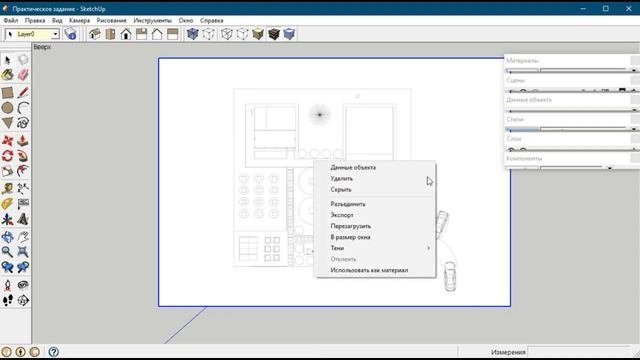Screen dimensions: 640x360
Task: Select the Line pencil tool
Action: (23, 93)
